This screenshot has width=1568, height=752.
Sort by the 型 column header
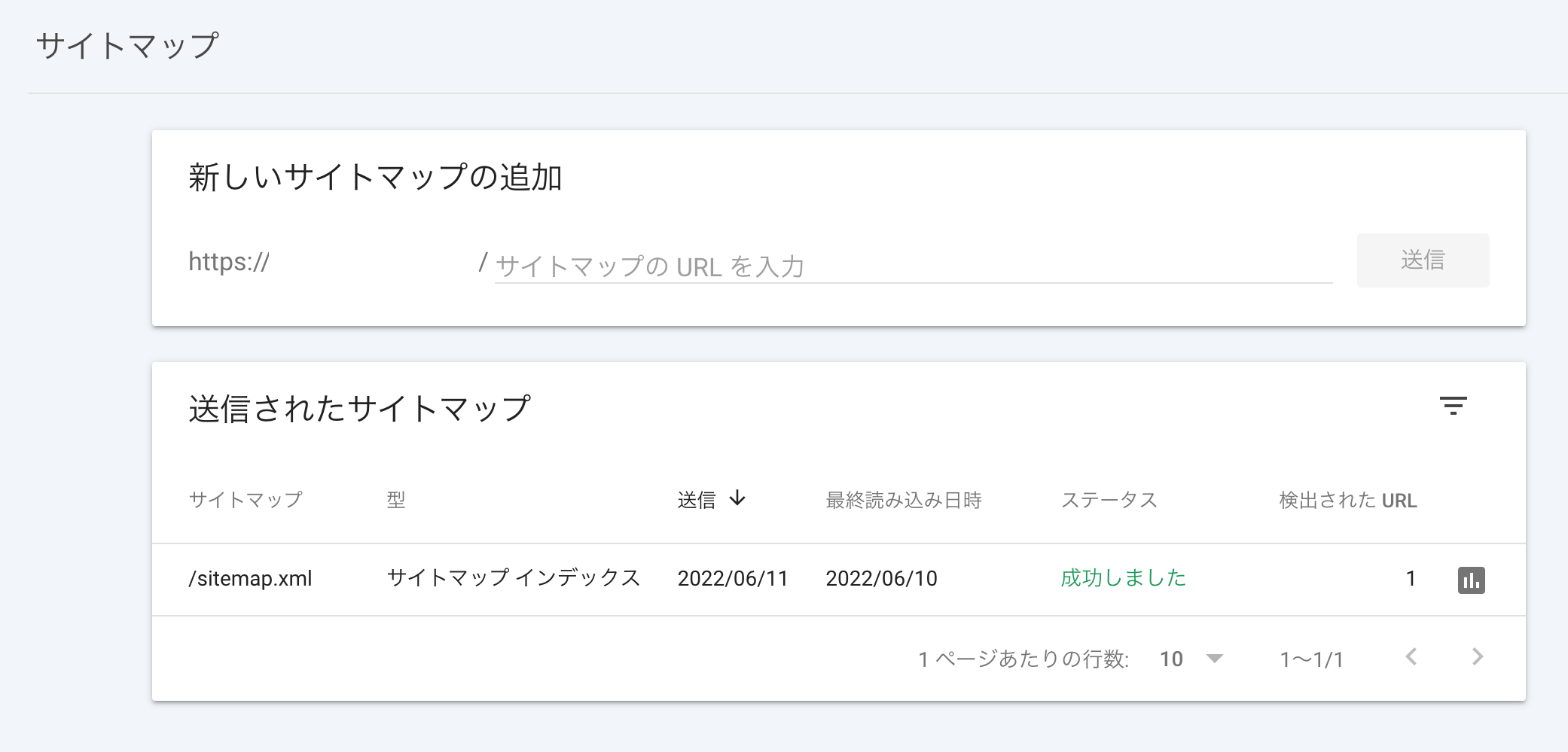[396, 500]
